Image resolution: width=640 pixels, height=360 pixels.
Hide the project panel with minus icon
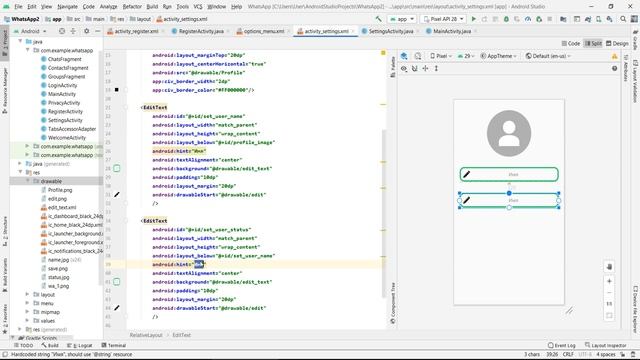pyautogui.click(x=98, y=31)
